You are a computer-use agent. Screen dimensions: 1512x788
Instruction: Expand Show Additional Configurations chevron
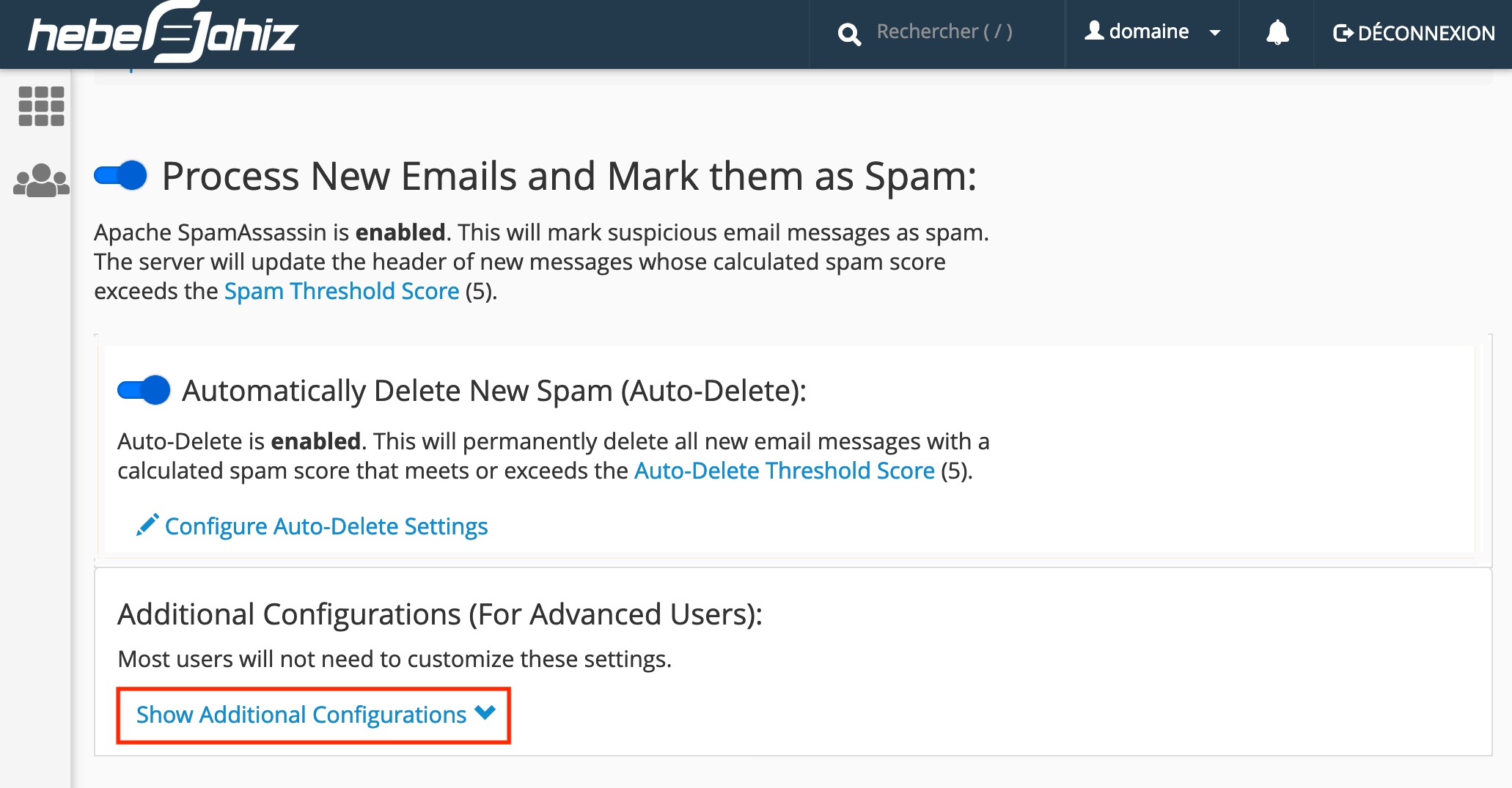(485, 712)
